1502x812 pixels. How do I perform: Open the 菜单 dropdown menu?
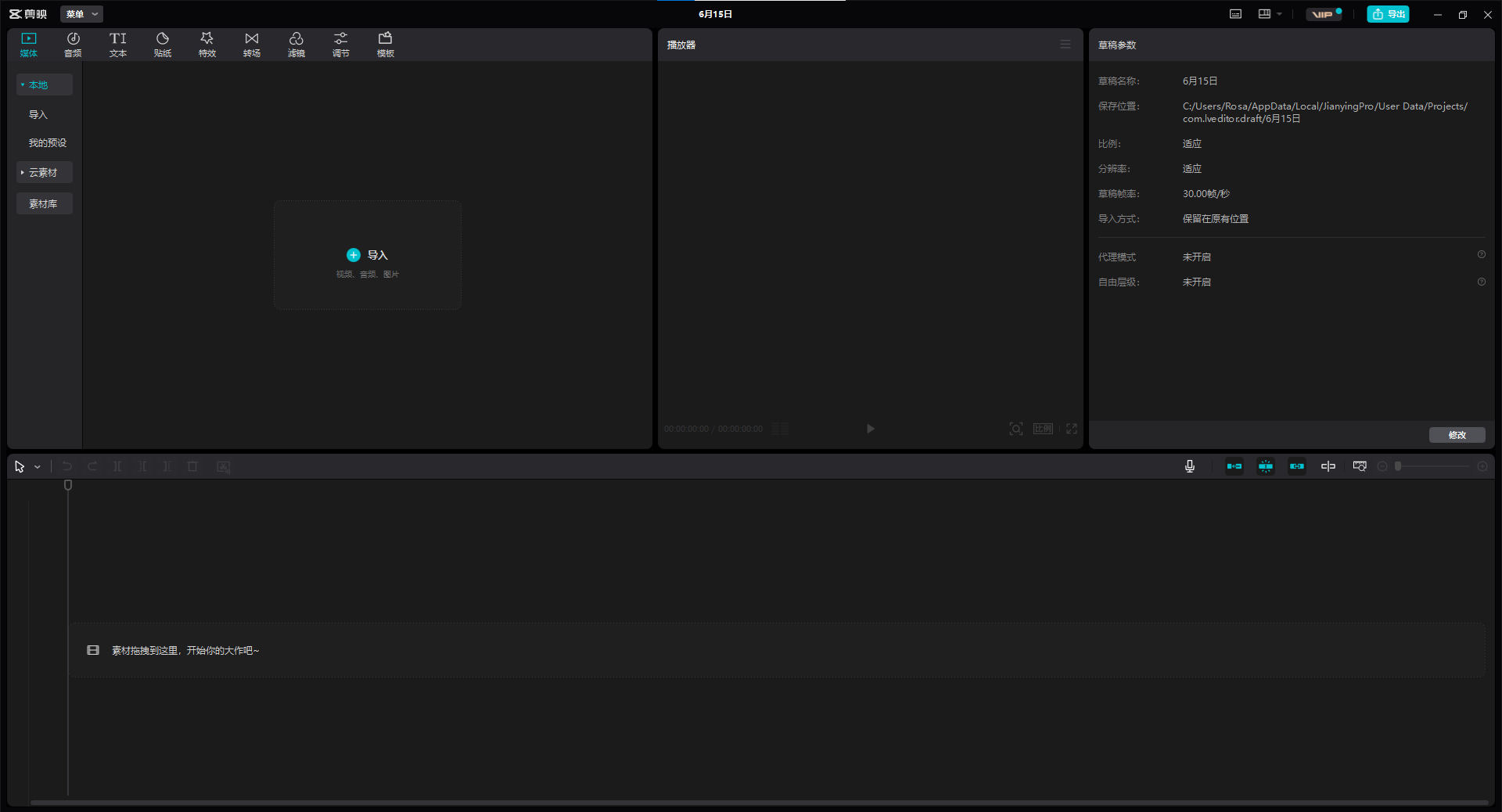pos(81,14)
